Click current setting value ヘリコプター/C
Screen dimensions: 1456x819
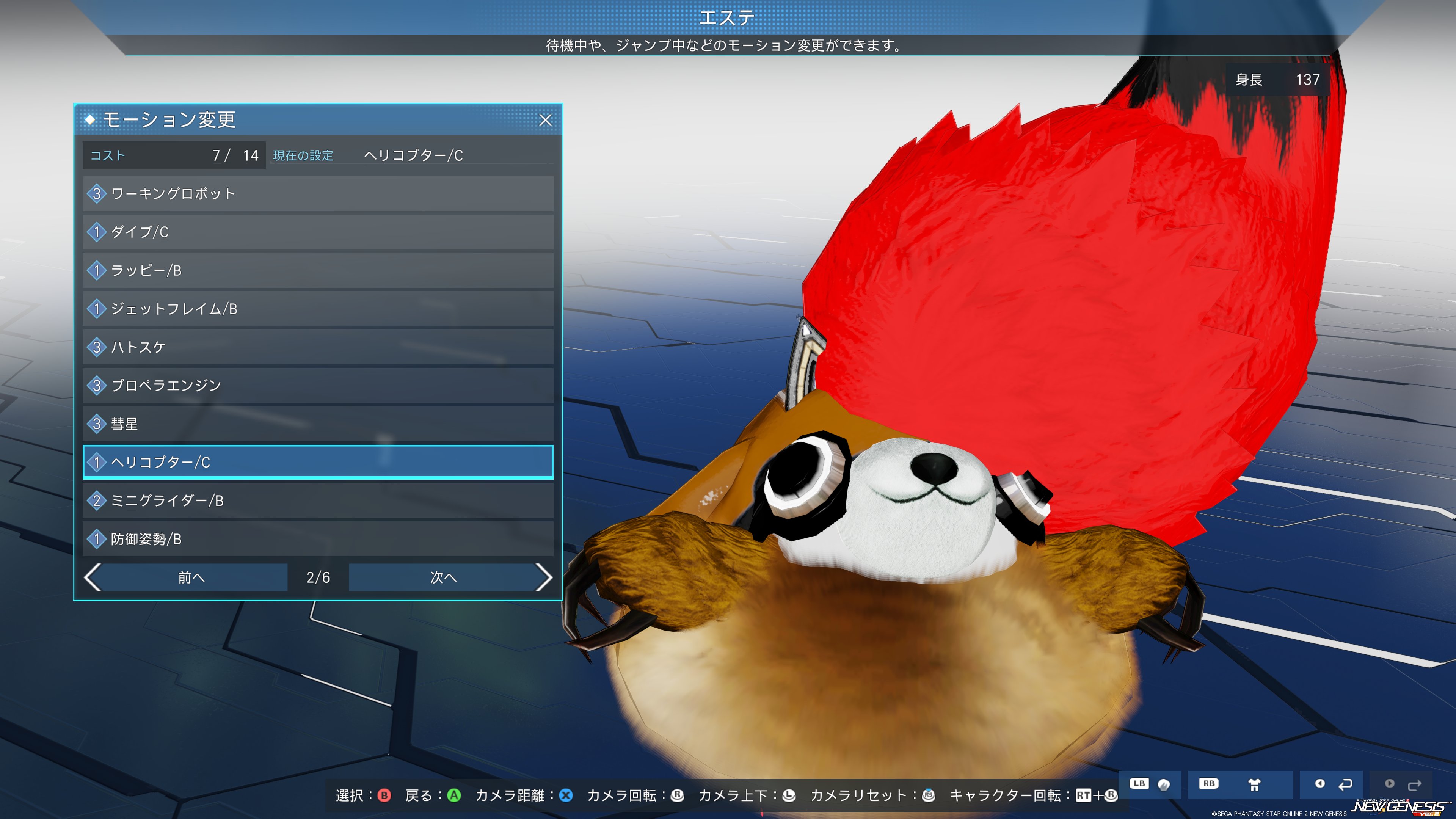(x=413, y=155)
